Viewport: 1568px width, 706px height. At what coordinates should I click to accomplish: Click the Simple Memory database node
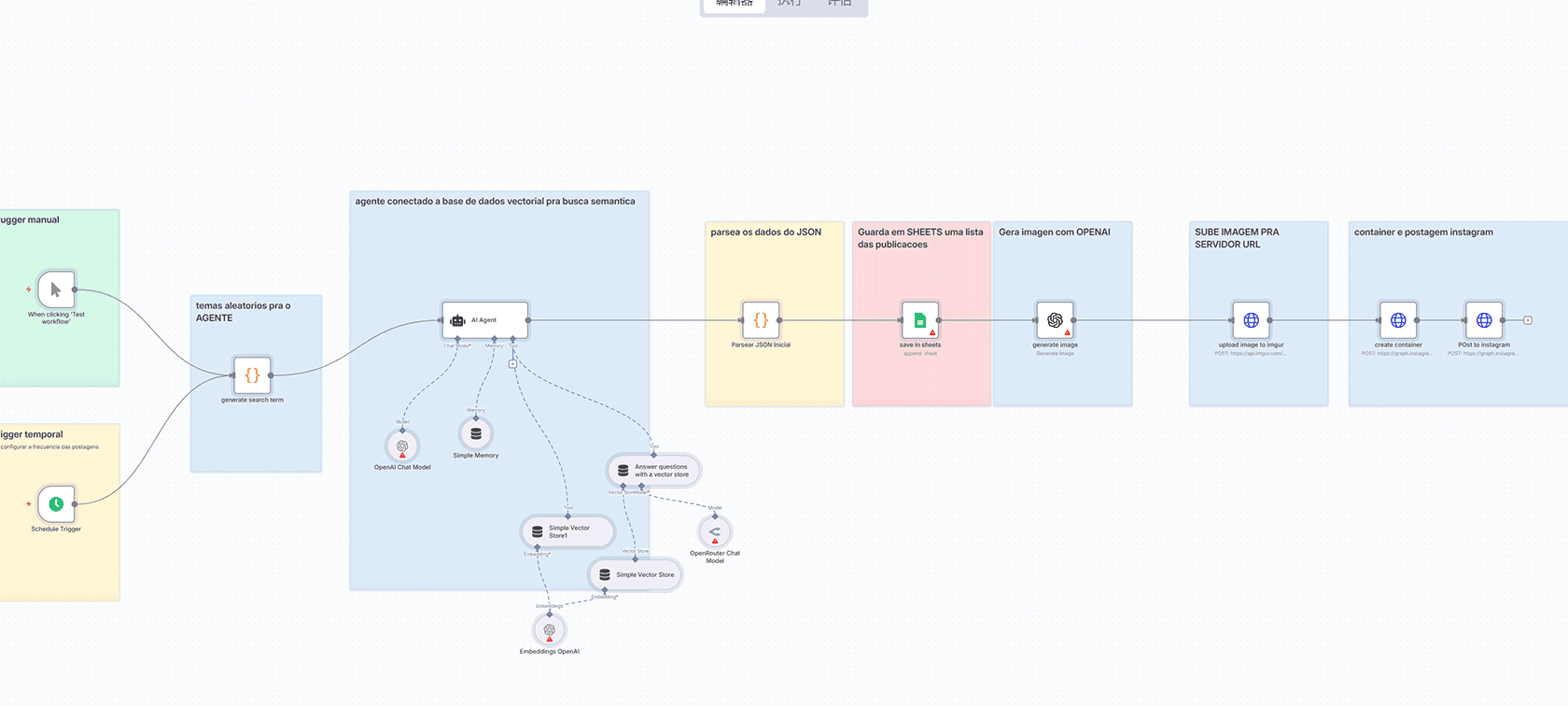tap(476, 433)
